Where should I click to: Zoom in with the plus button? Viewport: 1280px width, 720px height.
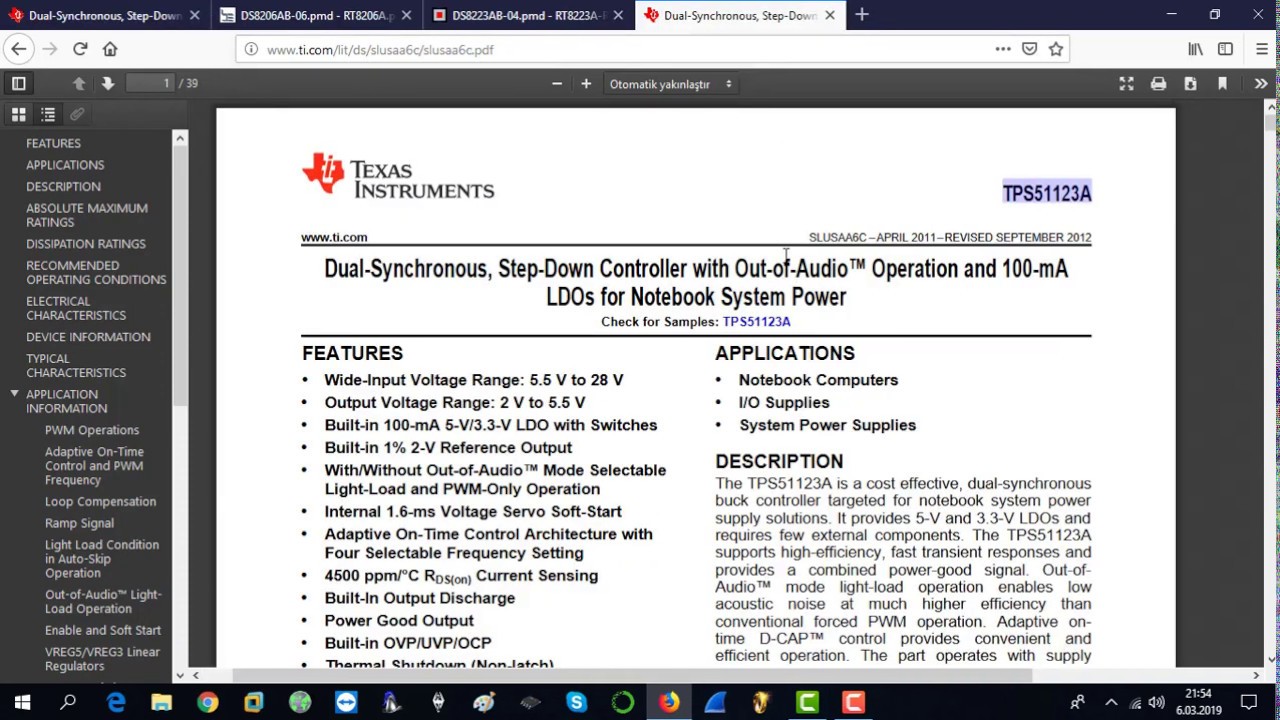pyautogui.click(x=586, y=84)
